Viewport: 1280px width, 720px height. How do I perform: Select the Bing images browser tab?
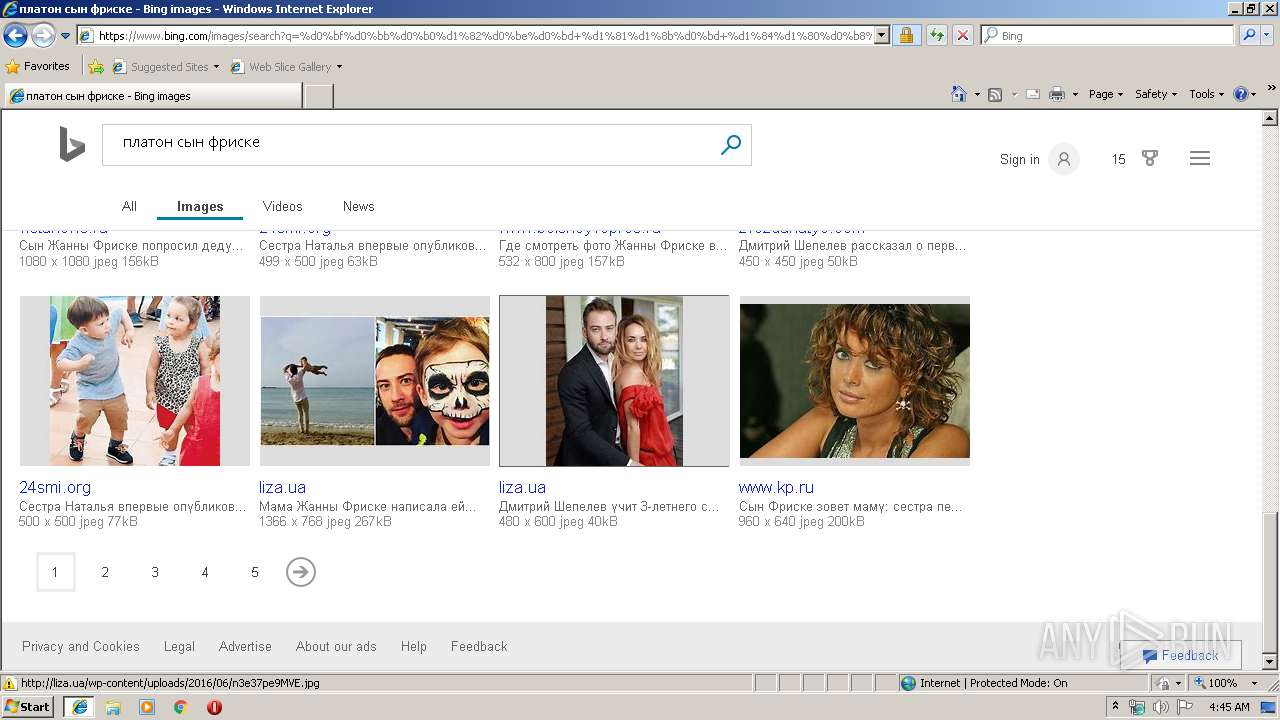[x=152, y=96]
